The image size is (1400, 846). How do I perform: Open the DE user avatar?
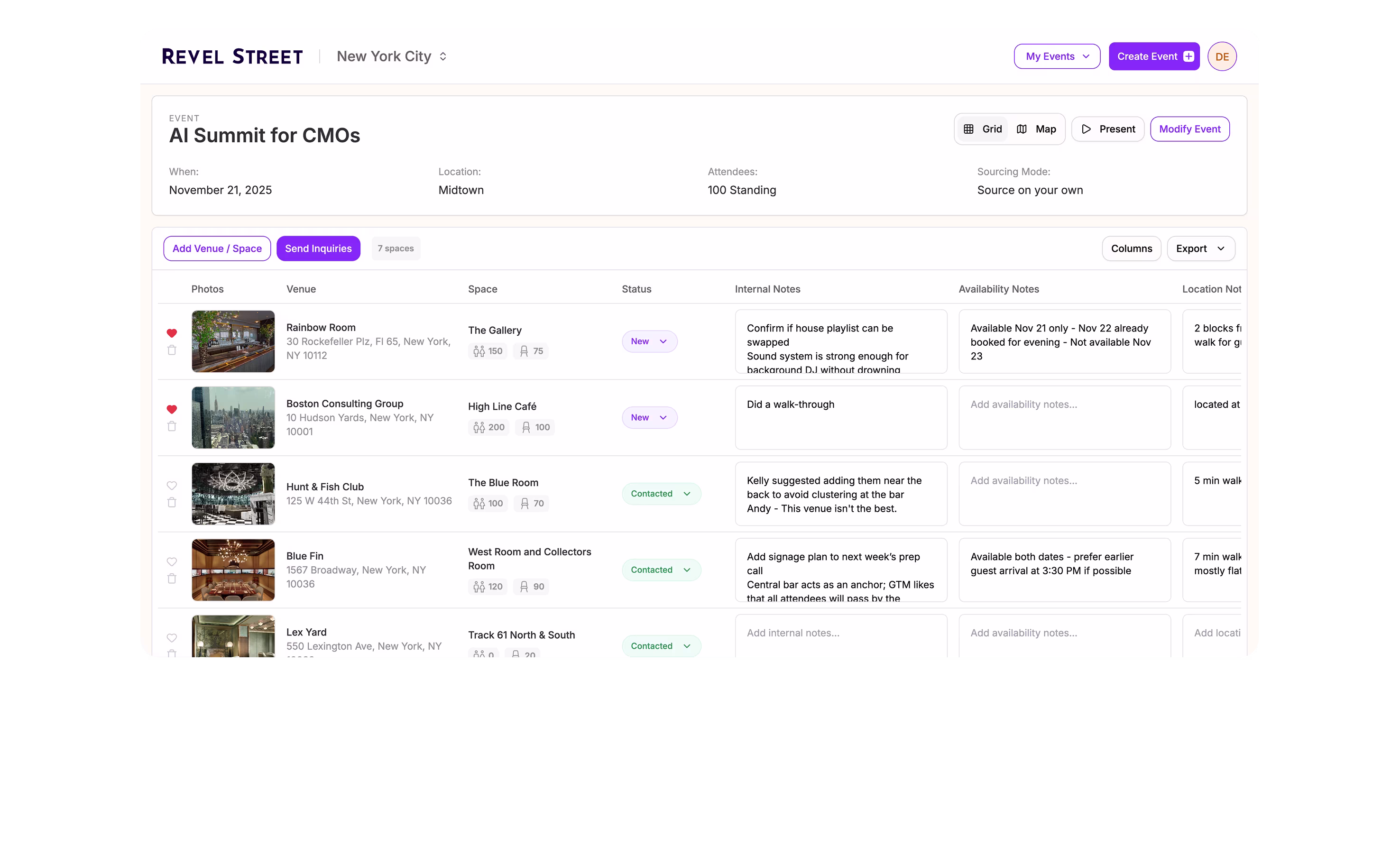coord(1222,56)
